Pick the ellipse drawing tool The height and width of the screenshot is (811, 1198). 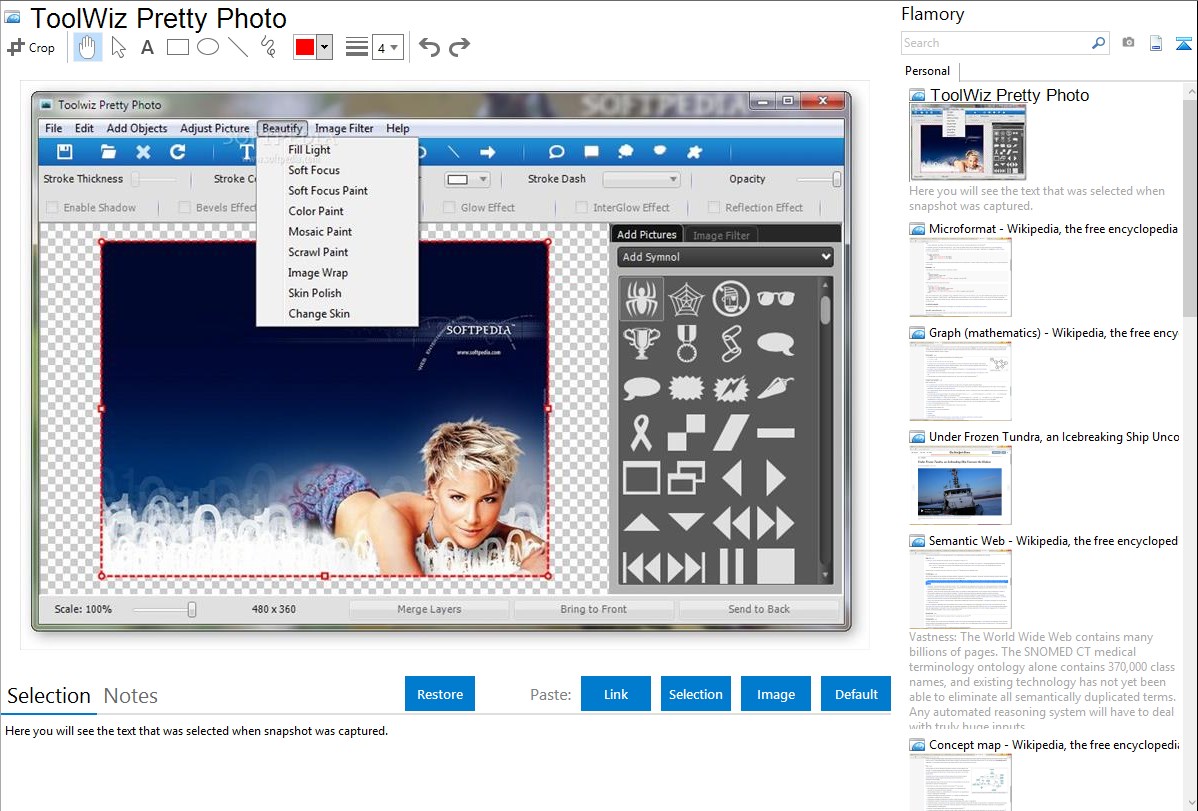pos(208,47)
